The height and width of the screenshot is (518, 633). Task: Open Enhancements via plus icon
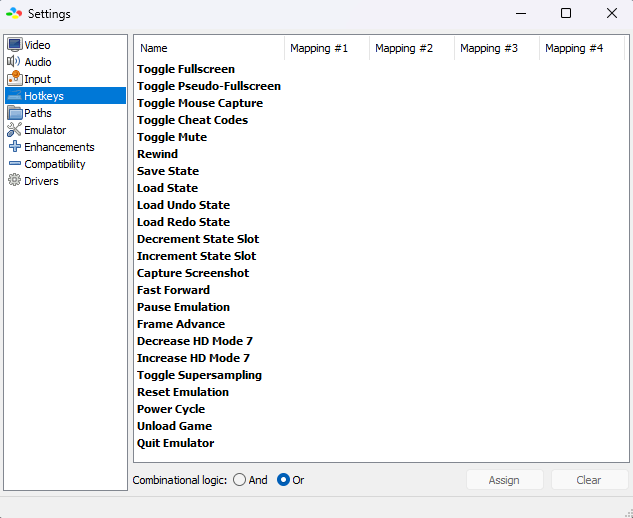14,147
